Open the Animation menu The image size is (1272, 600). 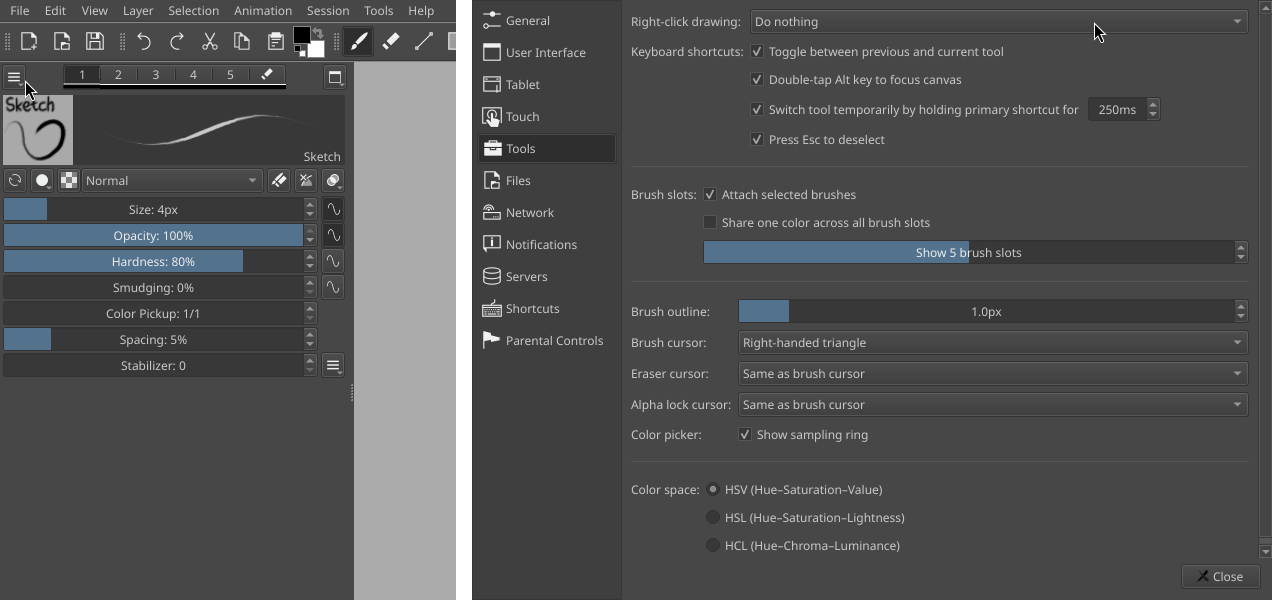point(263,11)
